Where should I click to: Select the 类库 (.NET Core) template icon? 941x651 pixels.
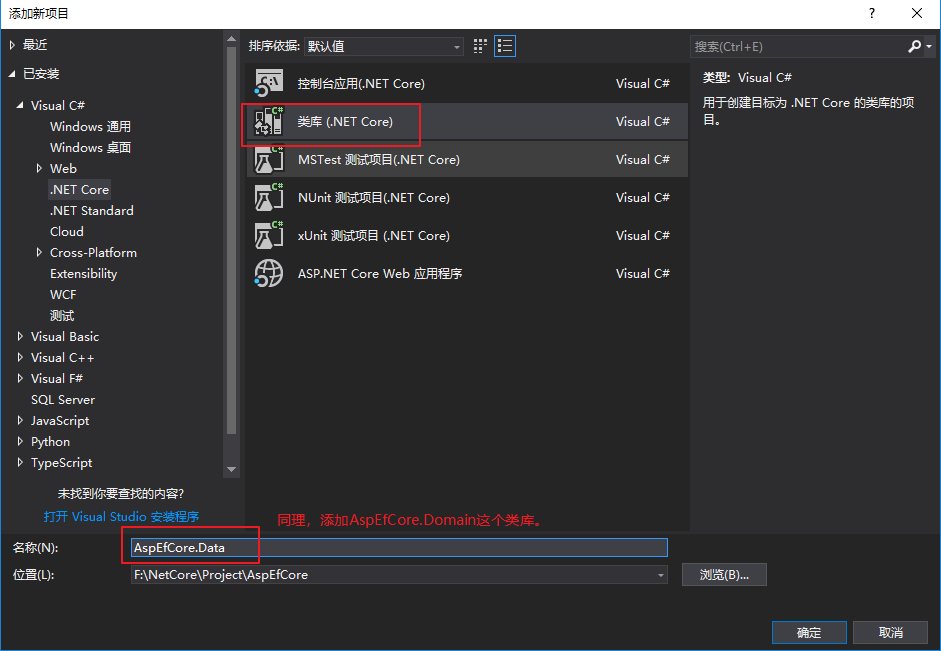(268, 121)
